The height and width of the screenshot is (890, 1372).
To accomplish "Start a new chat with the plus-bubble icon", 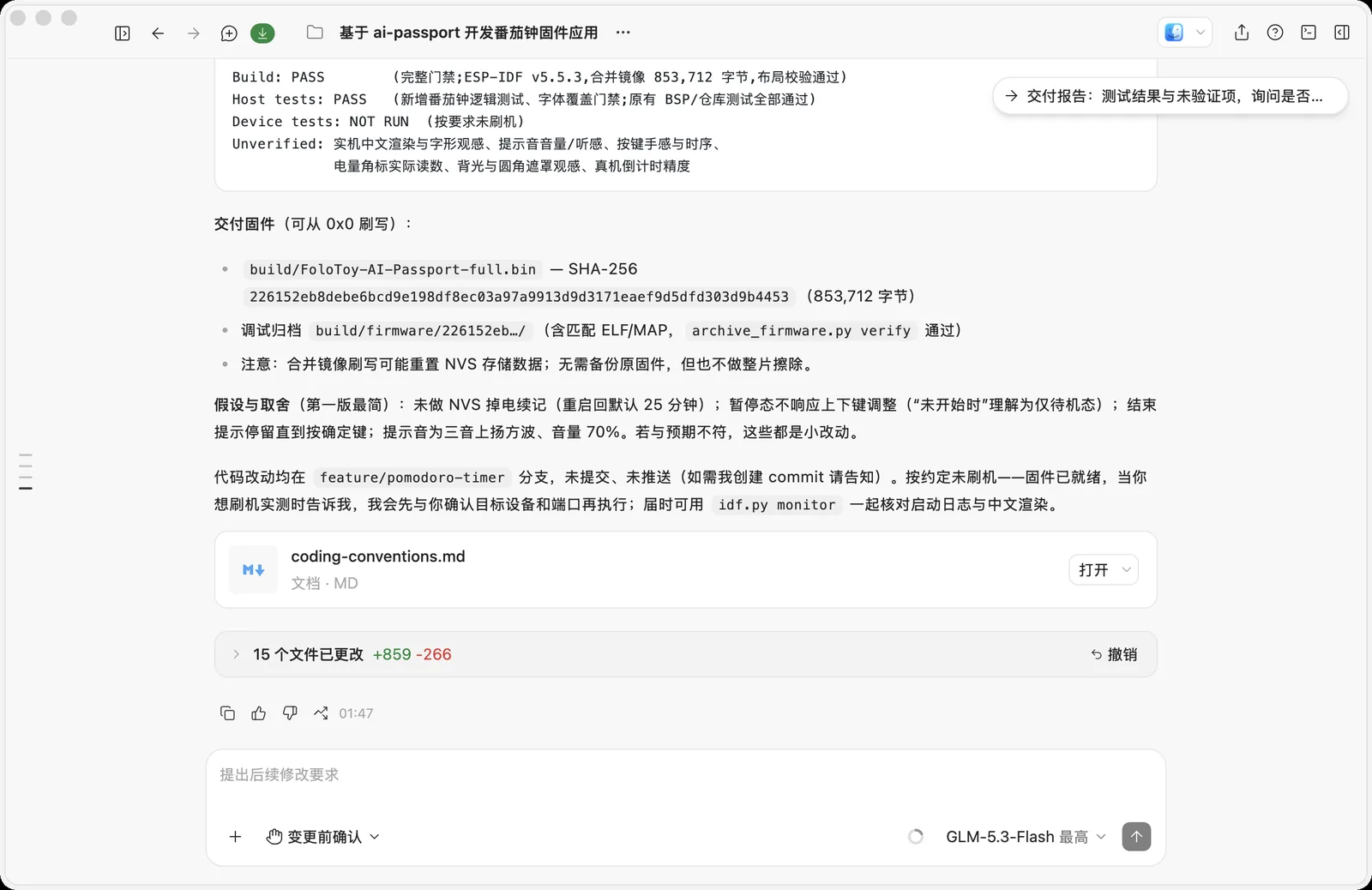I will click(x=229, y=33).
